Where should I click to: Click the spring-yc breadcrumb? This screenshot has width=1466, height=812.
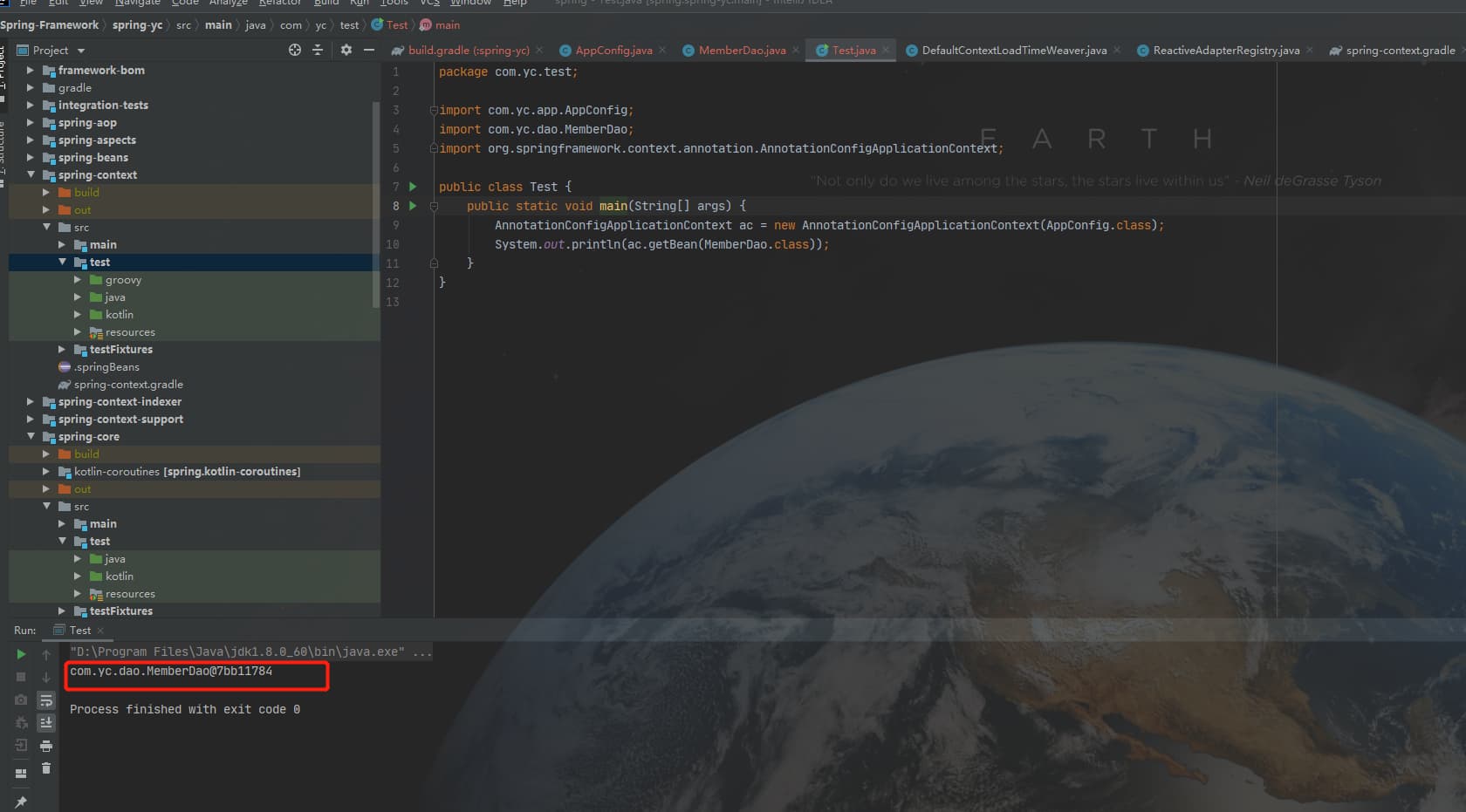(x=137, y=25)
